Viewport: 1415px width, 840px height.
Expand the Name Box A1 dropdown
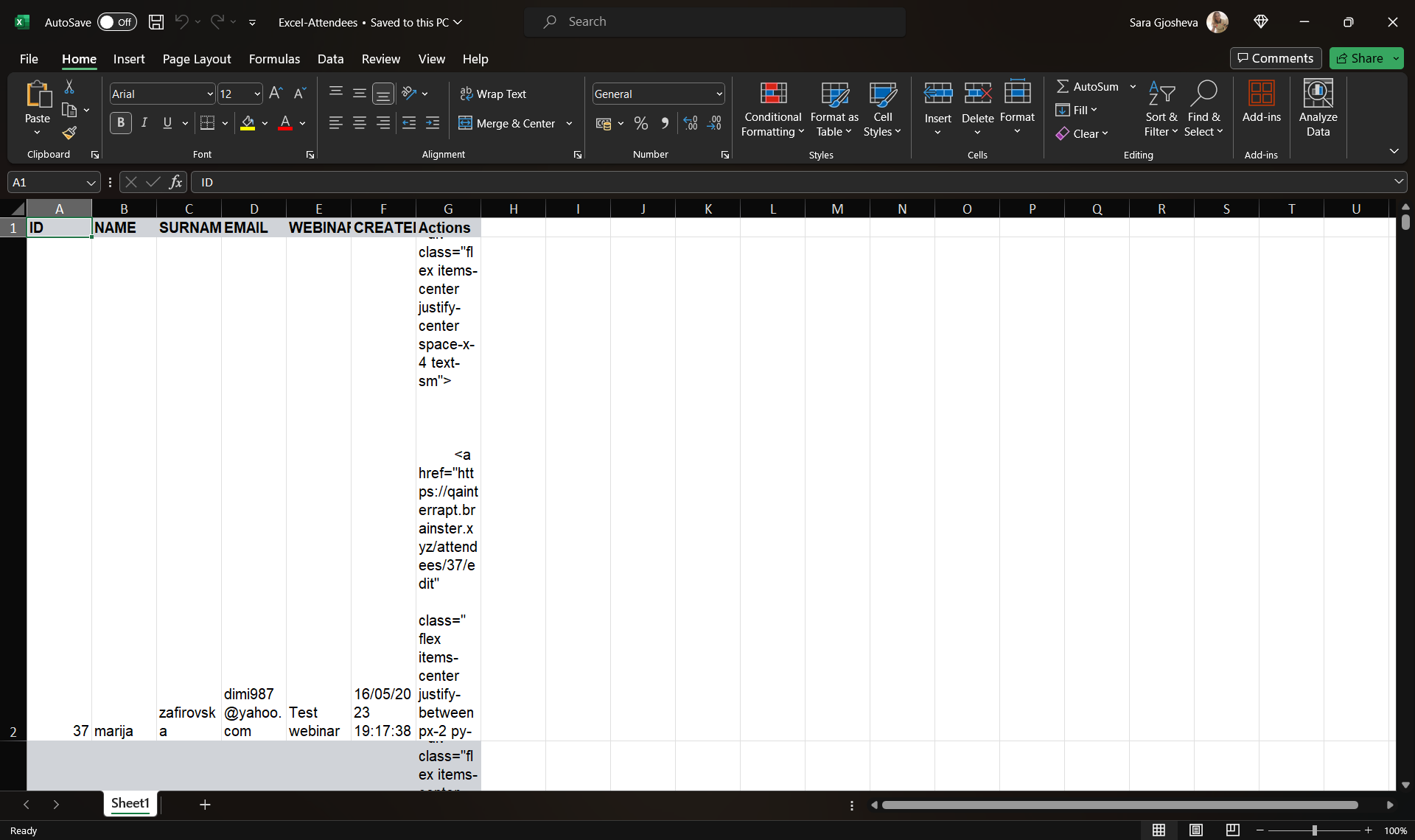[x=91, y=183]
